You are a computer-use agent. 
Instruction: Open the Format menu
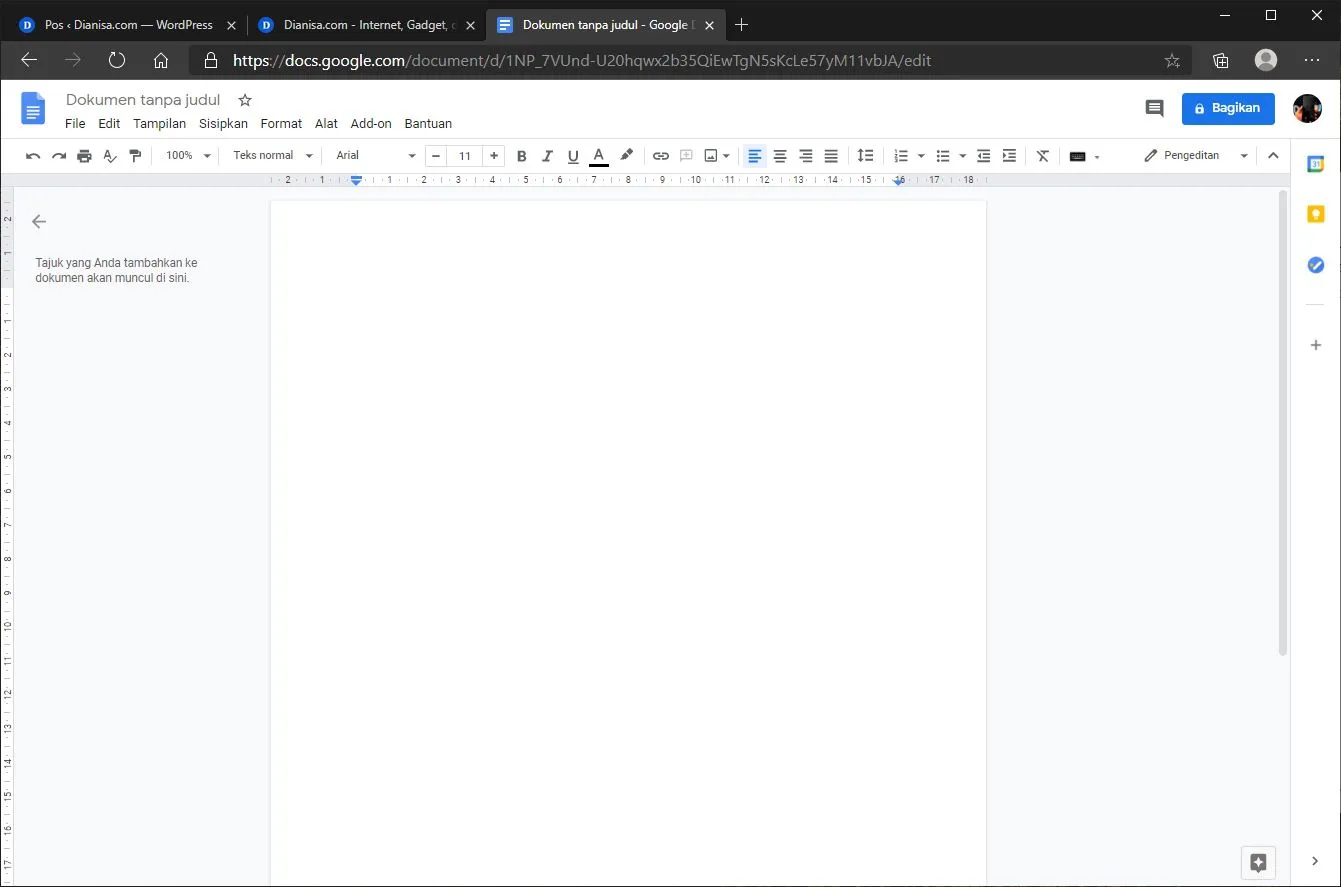(280, 123)
